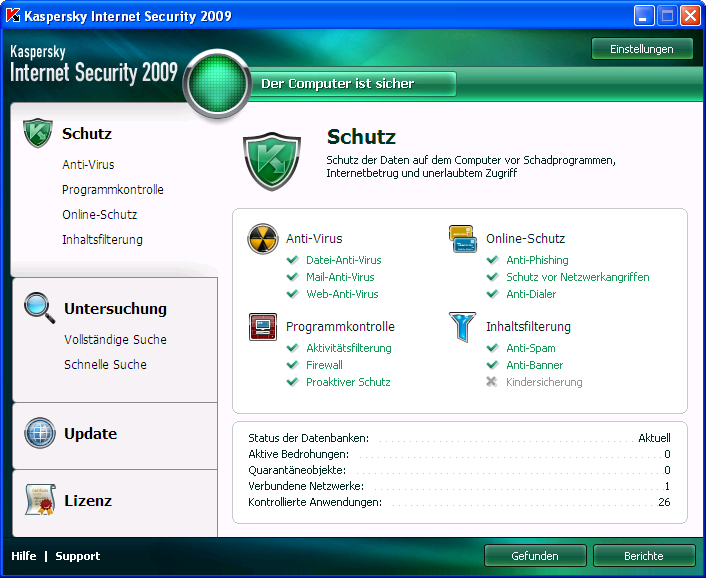Open the Firewall link
Screen dimensions: 706x578
324,365
